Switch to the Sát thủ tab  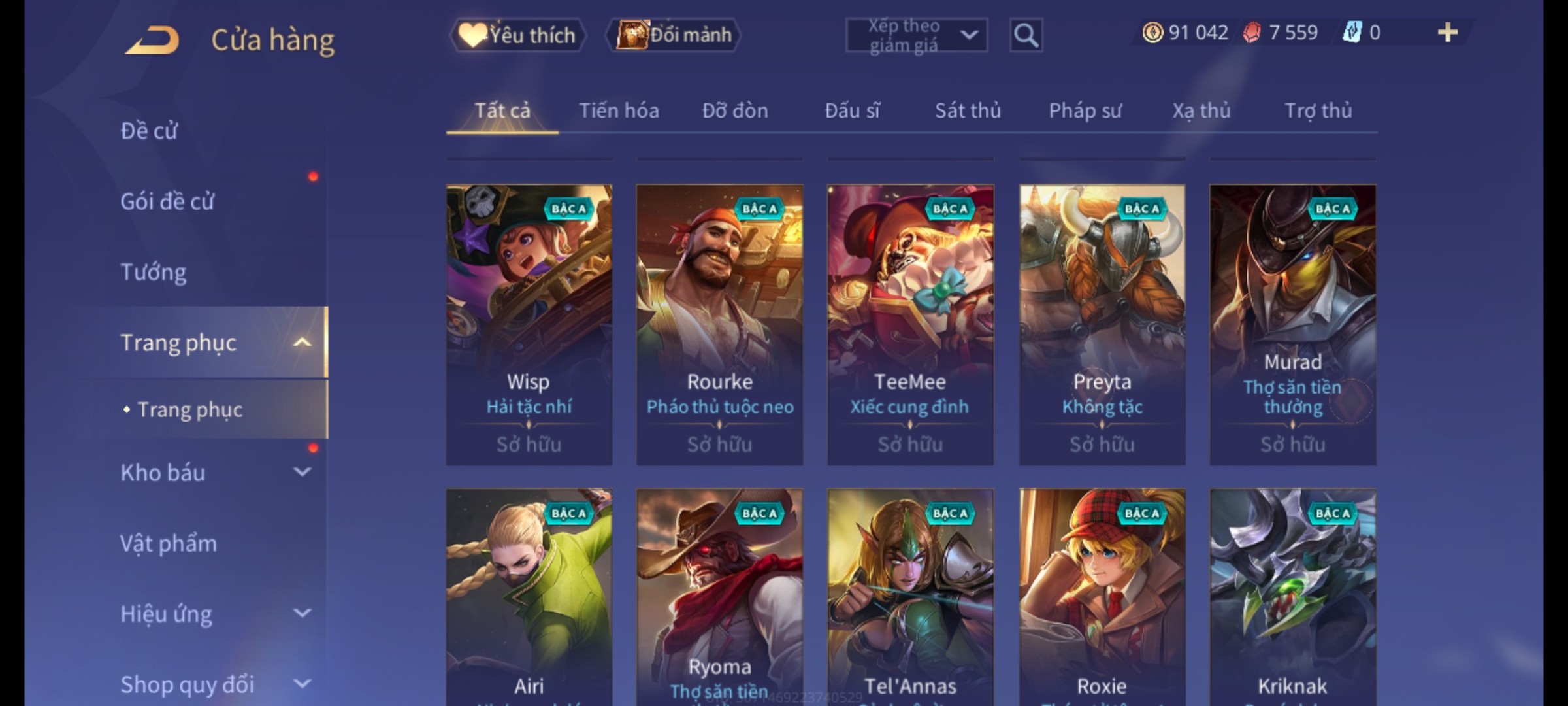tap(968, 110)
